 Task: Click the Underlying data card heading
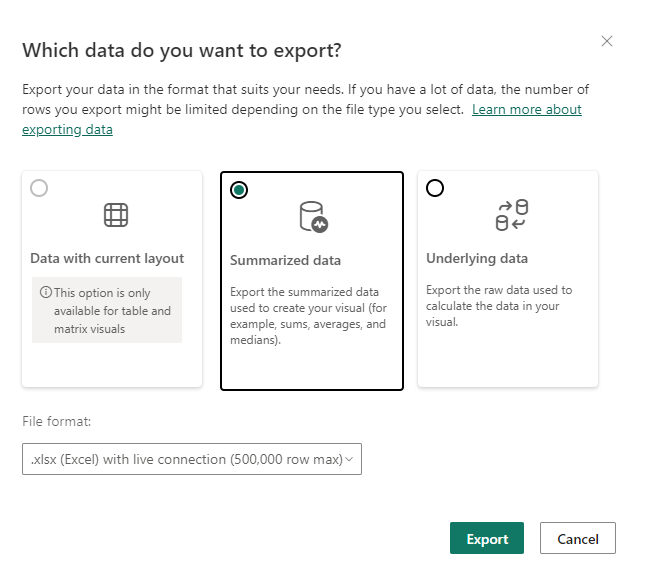pos(477,258)
